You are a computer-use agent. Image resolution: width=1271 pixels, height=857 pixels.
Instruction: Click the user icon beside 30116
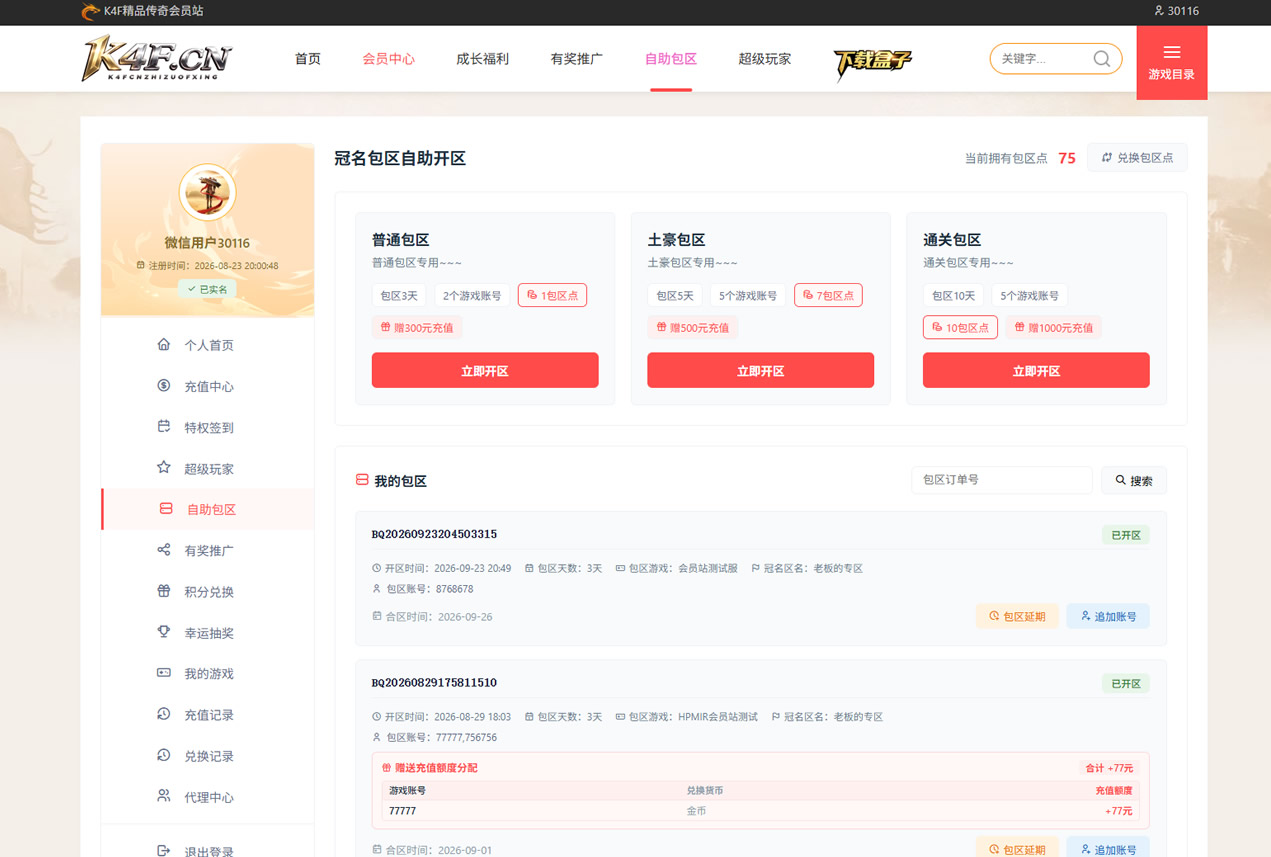point(1159,11)
